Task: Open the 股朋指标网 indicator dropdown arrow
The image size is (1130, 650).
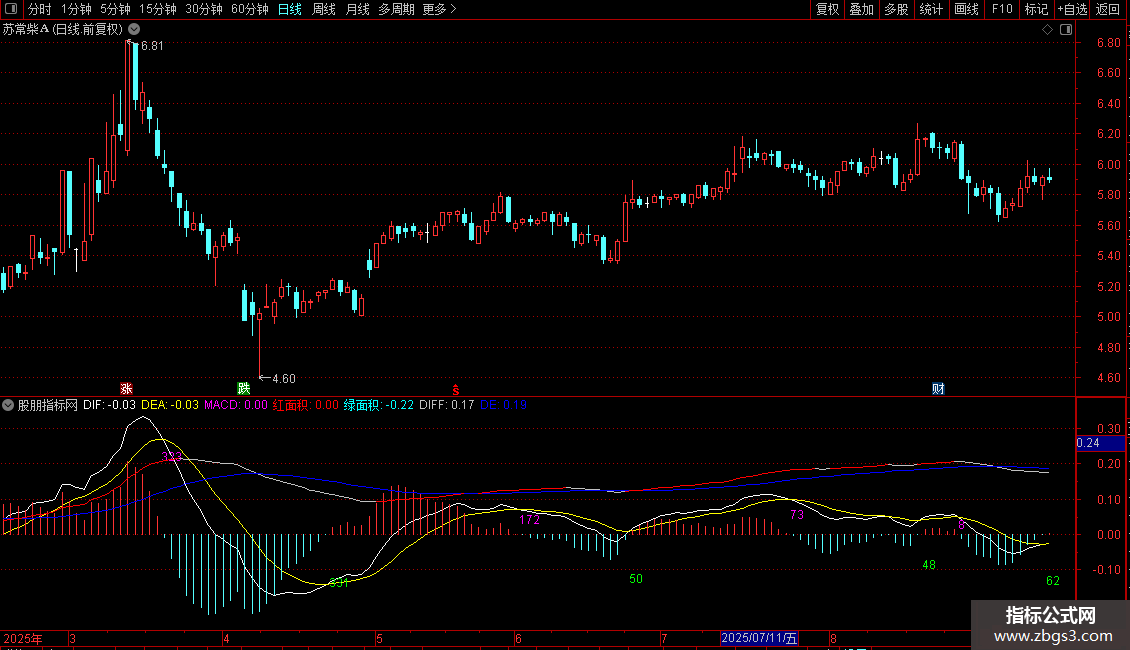Action: coord(8,405)
